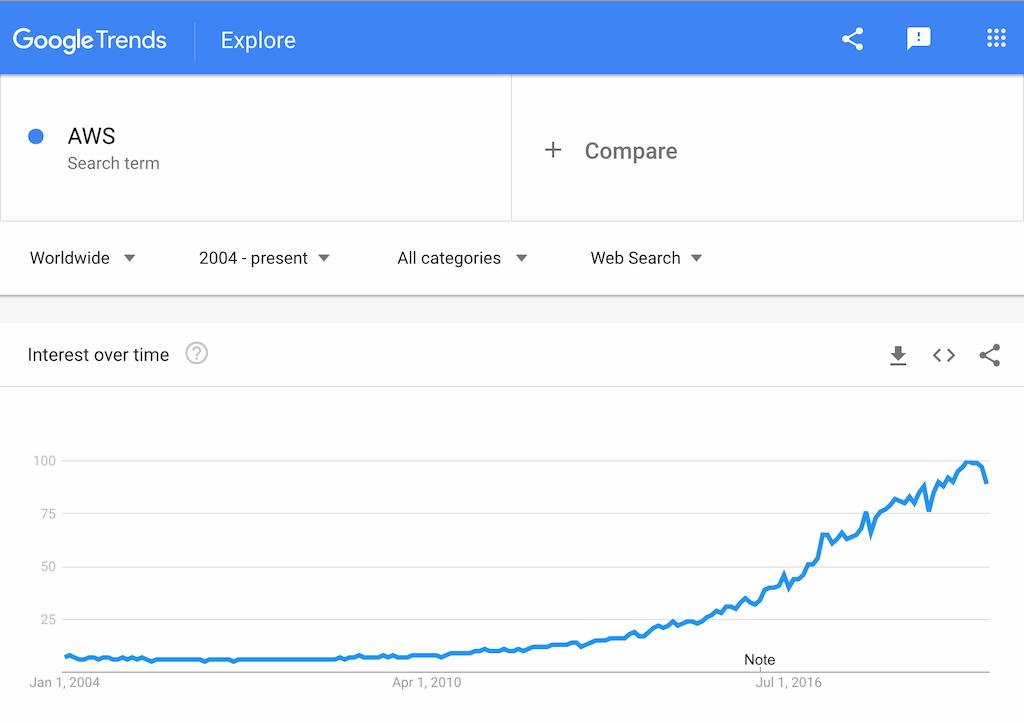Send feedback using the feedback icon

click(x=918, y=38)
